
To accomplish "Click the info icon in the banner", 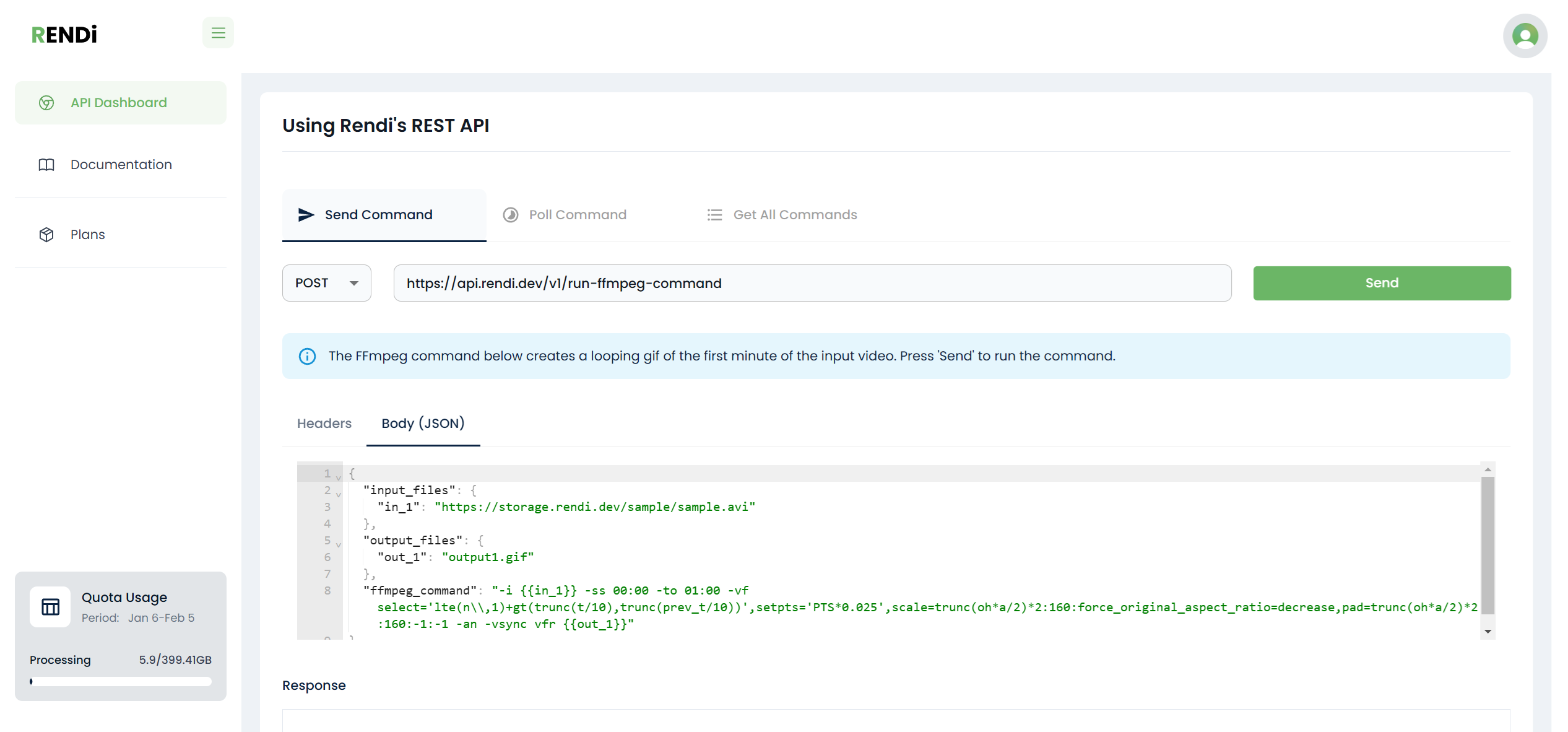I will click(x=307, y=356).
